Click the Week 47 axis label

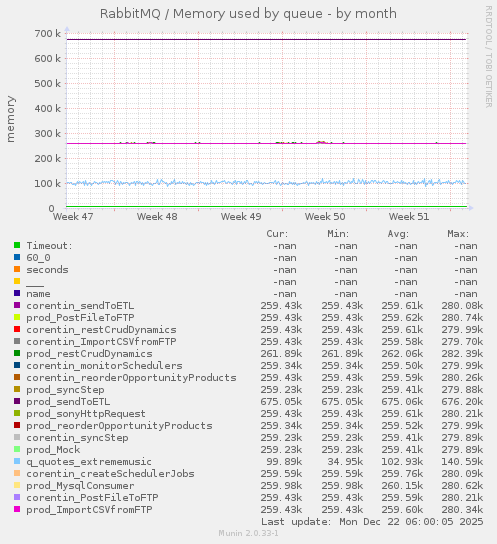tap(73, 217)
